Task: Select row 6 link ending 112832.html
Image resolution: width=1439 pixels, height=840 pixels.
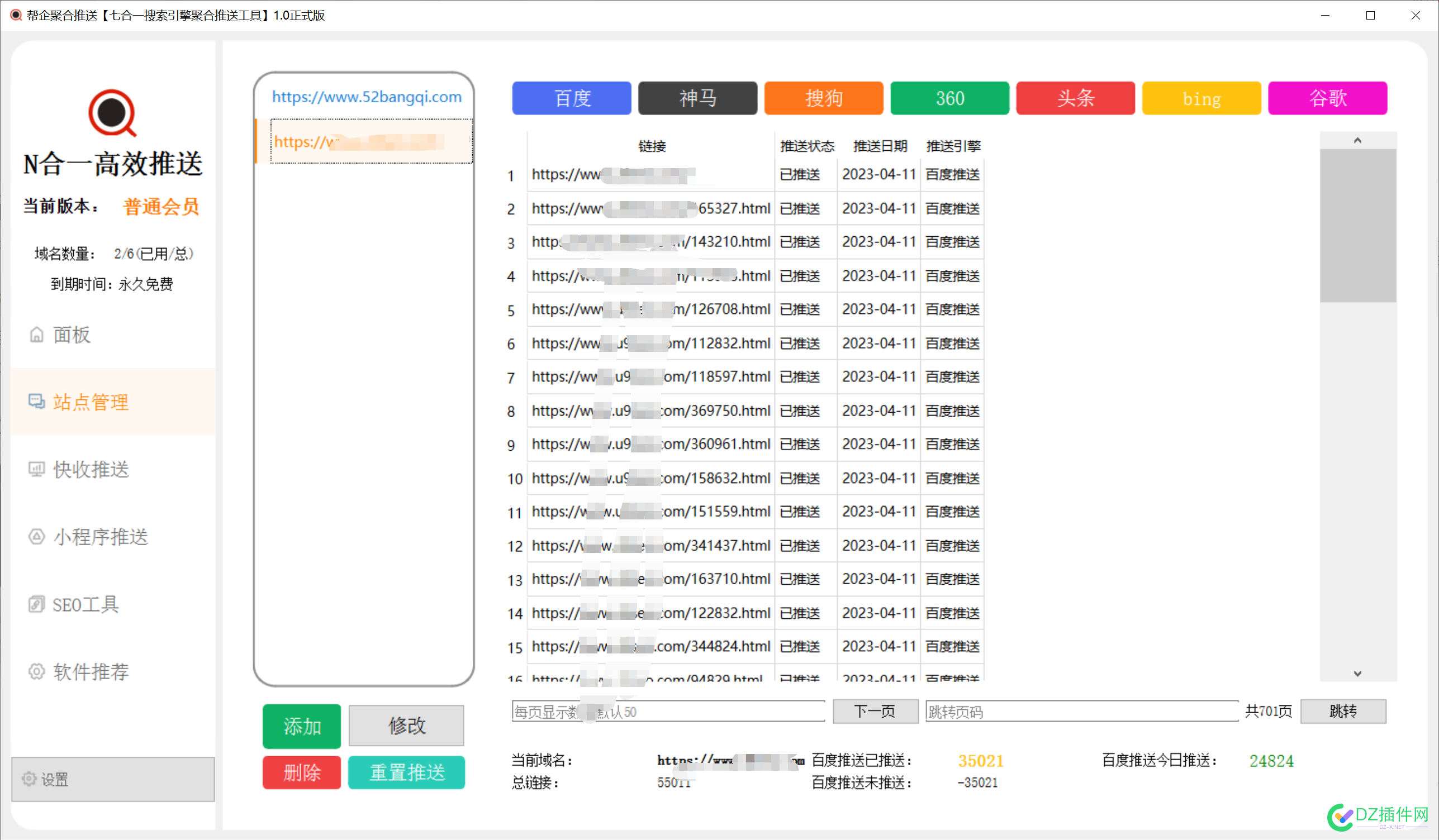Action: pyautogui.click(x=651, y=343)
